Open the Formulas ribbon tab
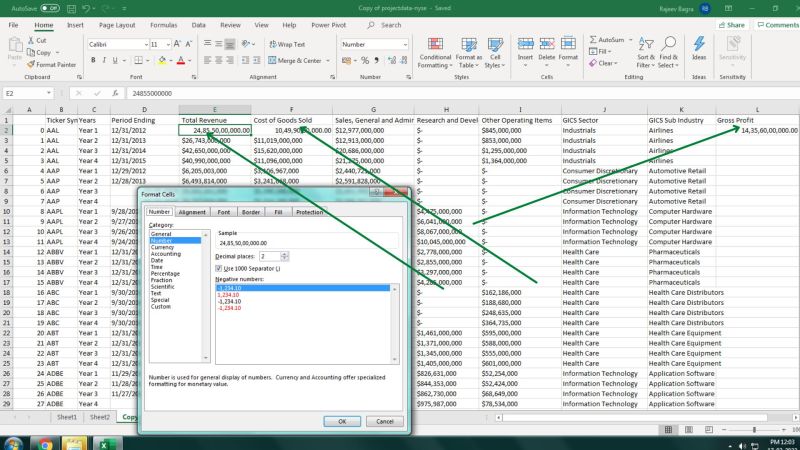Image resolution: width=800 pixels, height=450 pixels. pyautogui.click(x=164, y=25)
